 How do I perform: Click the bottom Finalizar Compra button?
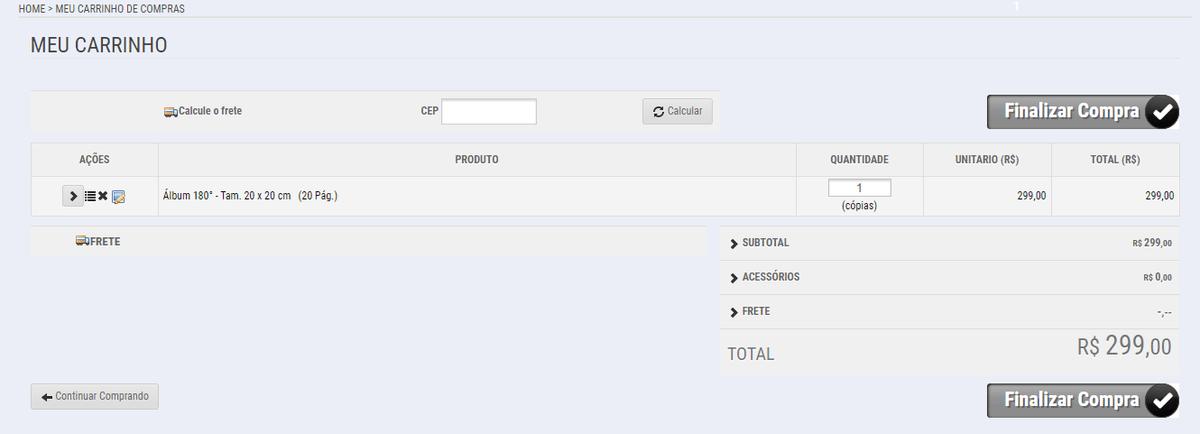pyautogui.click(x=1083, y=400)
